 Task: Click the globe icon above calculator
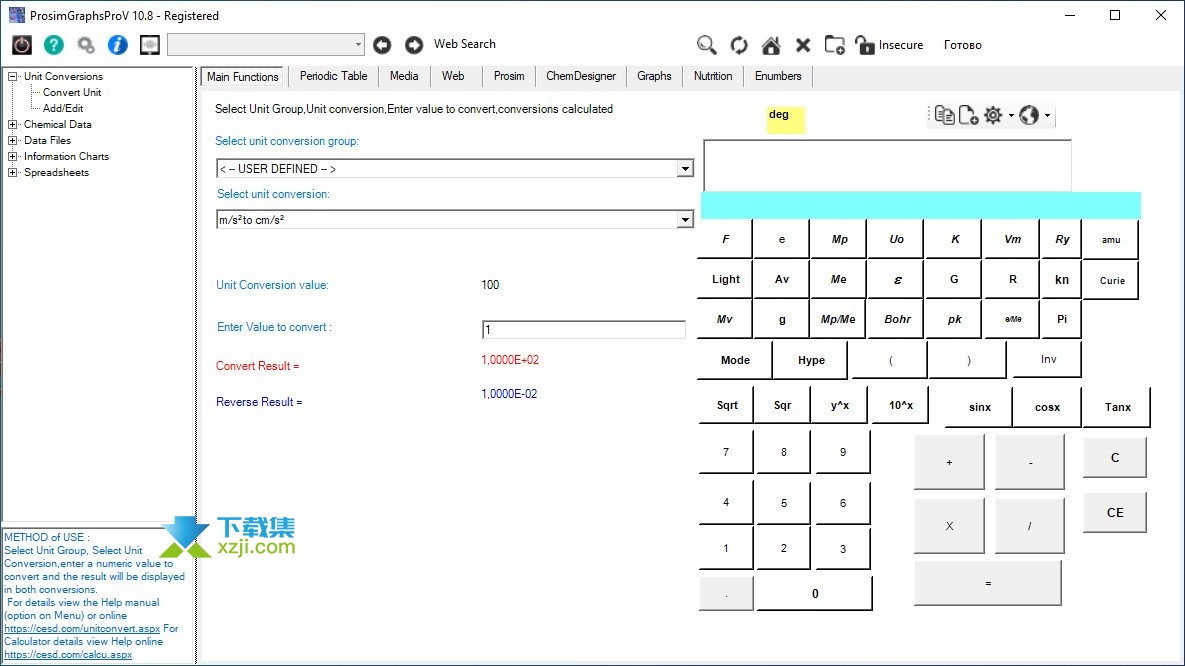coord(1029,115)
